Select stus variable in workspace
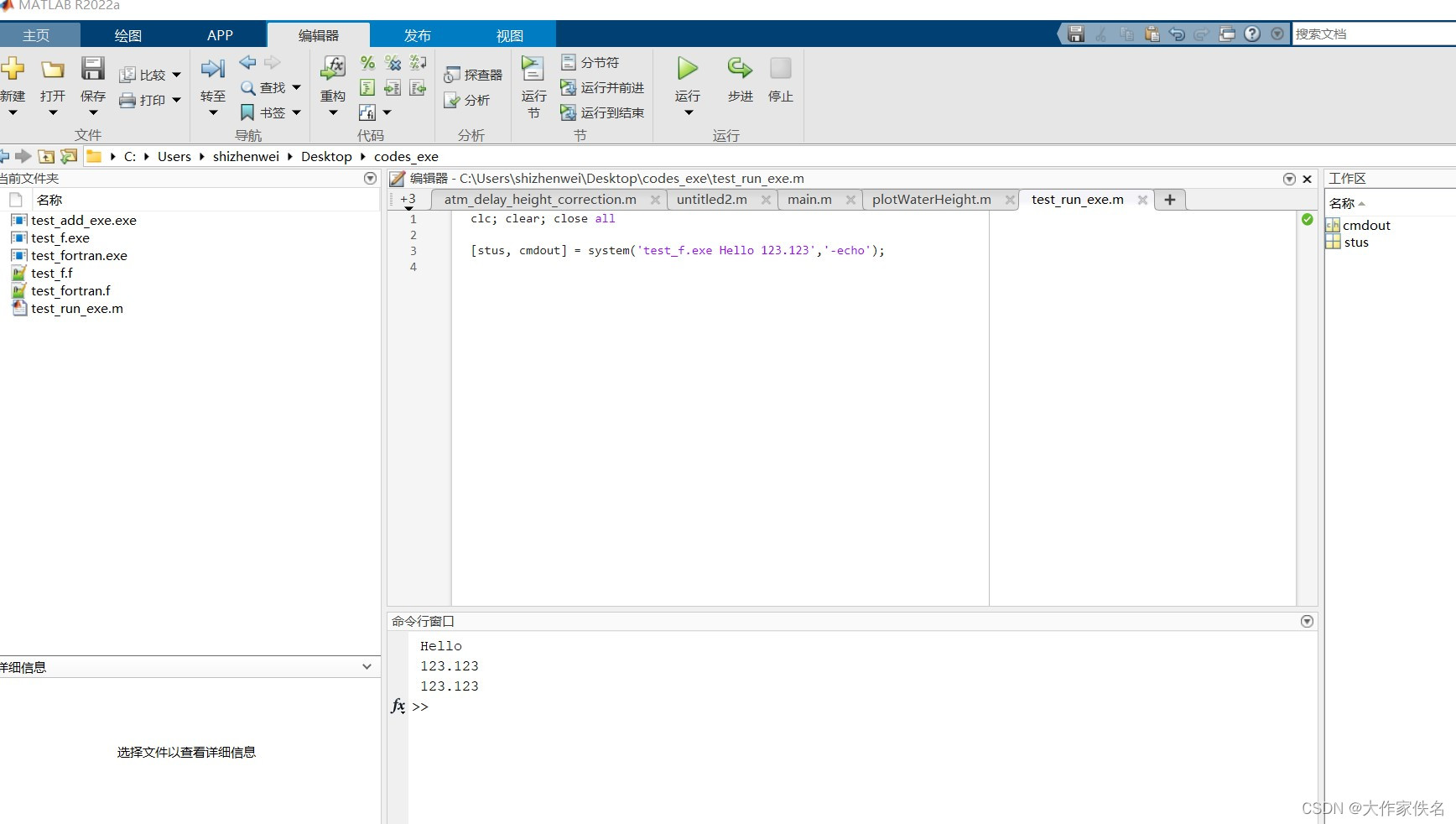 1356,243
